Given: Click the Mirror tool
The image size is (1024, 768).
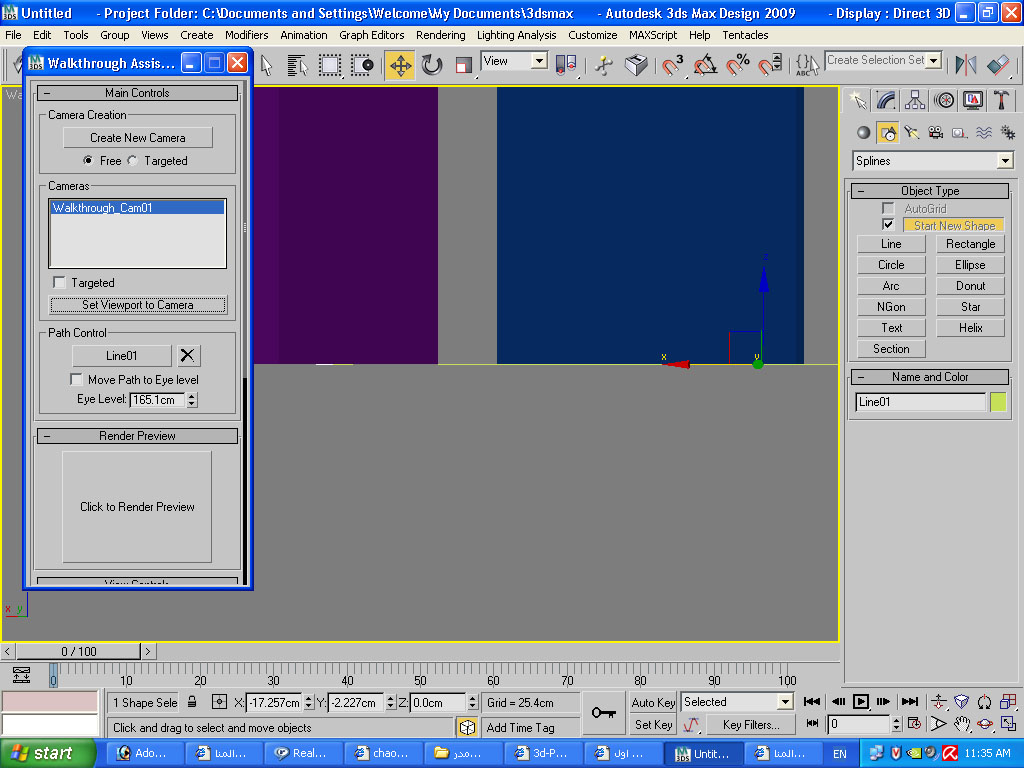Looking at the screenshot, I should (966, 65).
